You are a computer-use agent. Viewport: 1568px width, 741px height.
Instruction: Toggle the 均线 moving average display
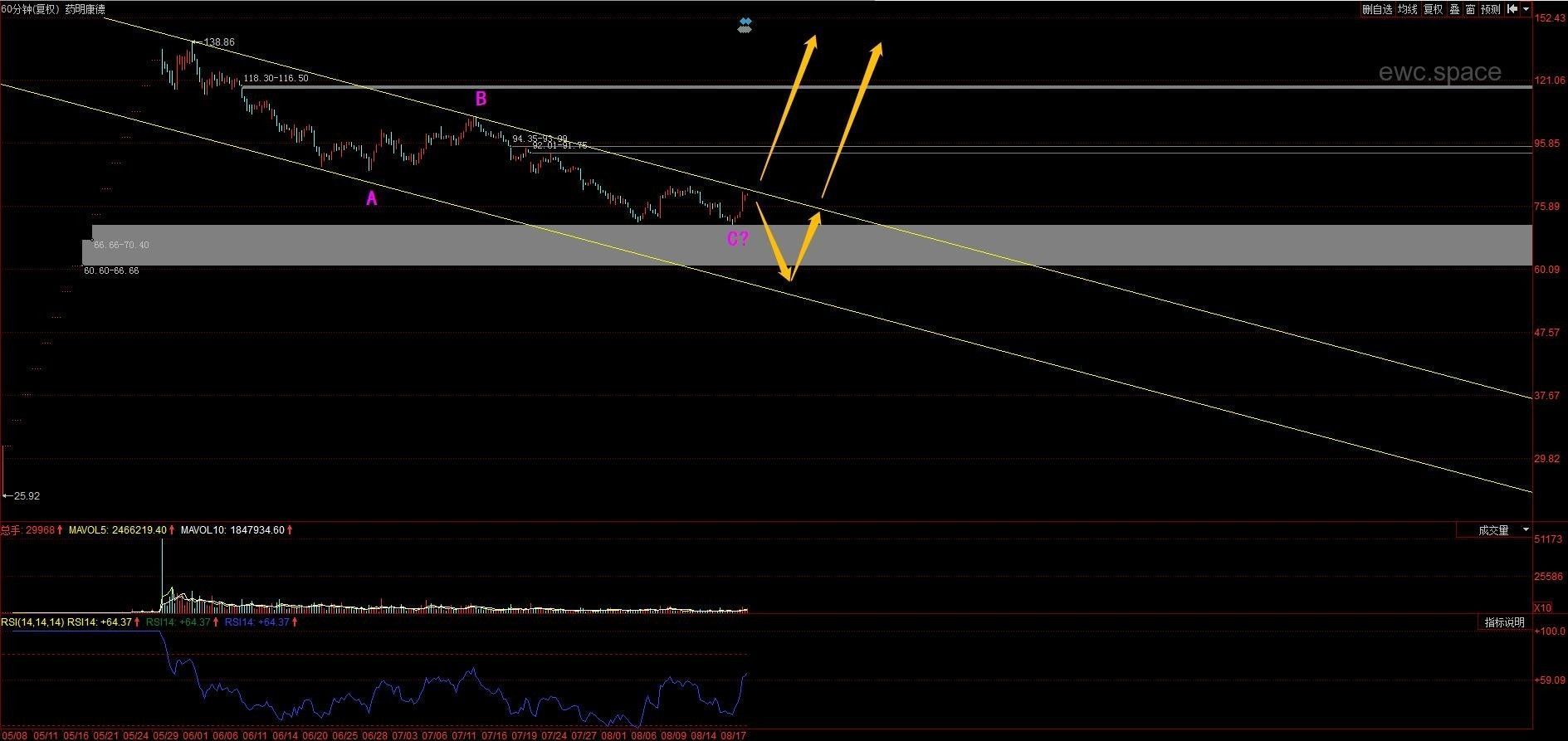(x=1408, y=9)
